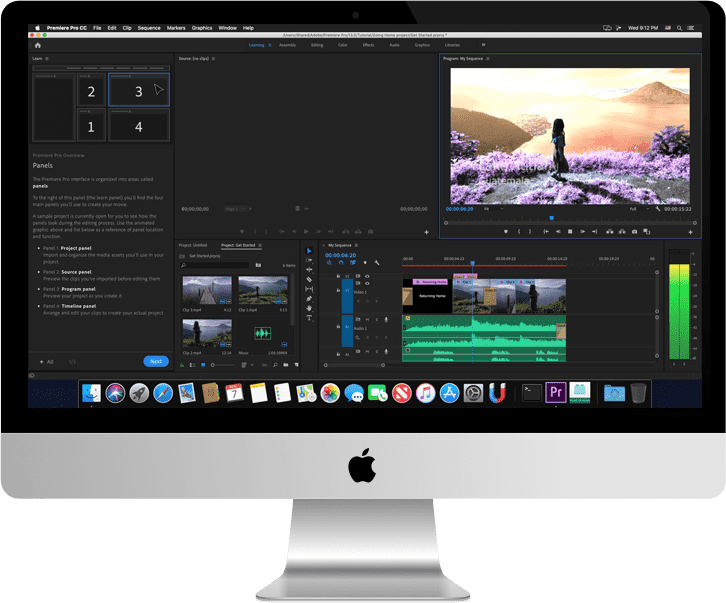Click the blue timeline timecode 00:00:06:20

pyautogui.click(x=340, y=255)
